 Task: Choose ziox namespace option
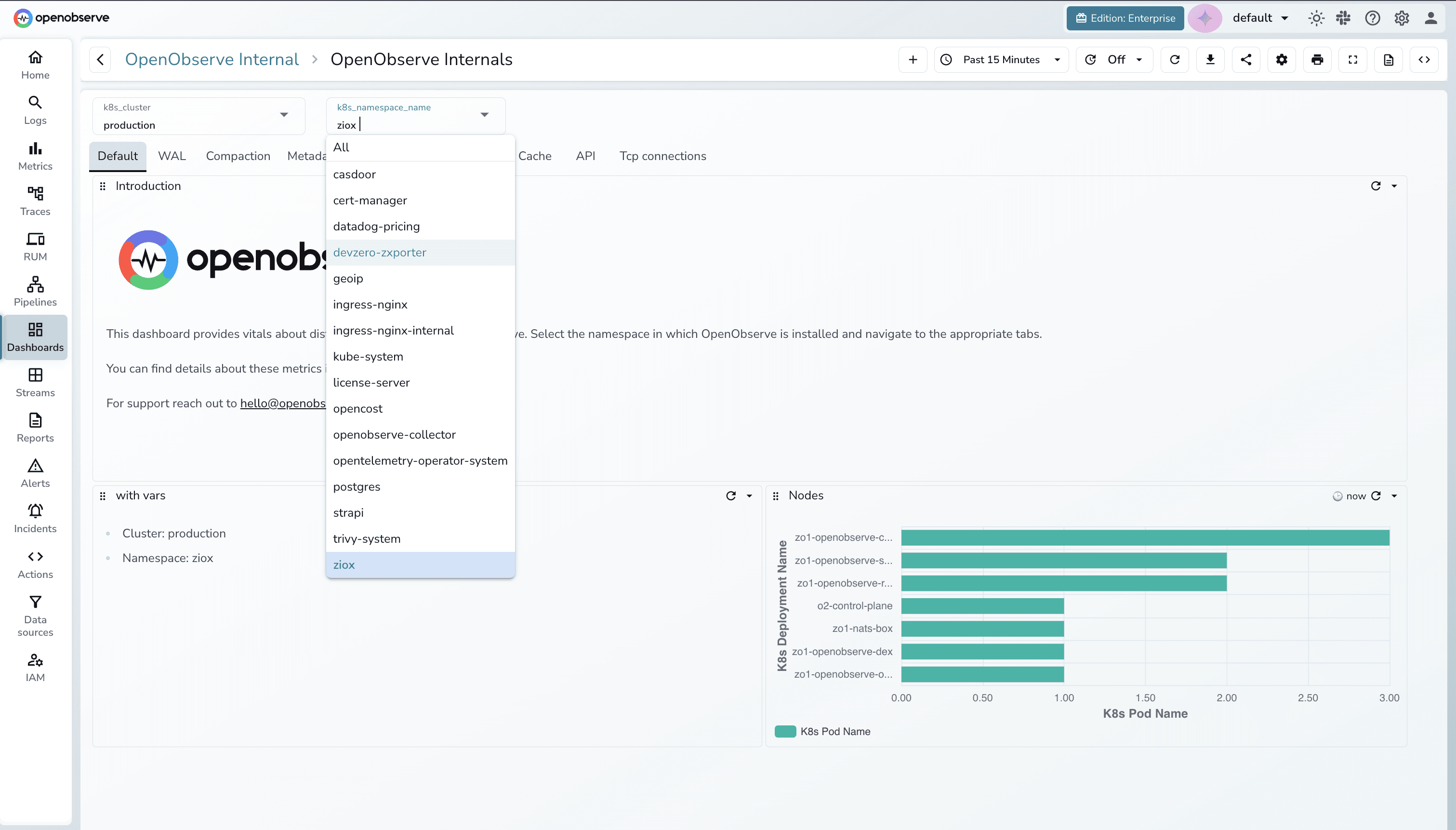coord(421,565)
